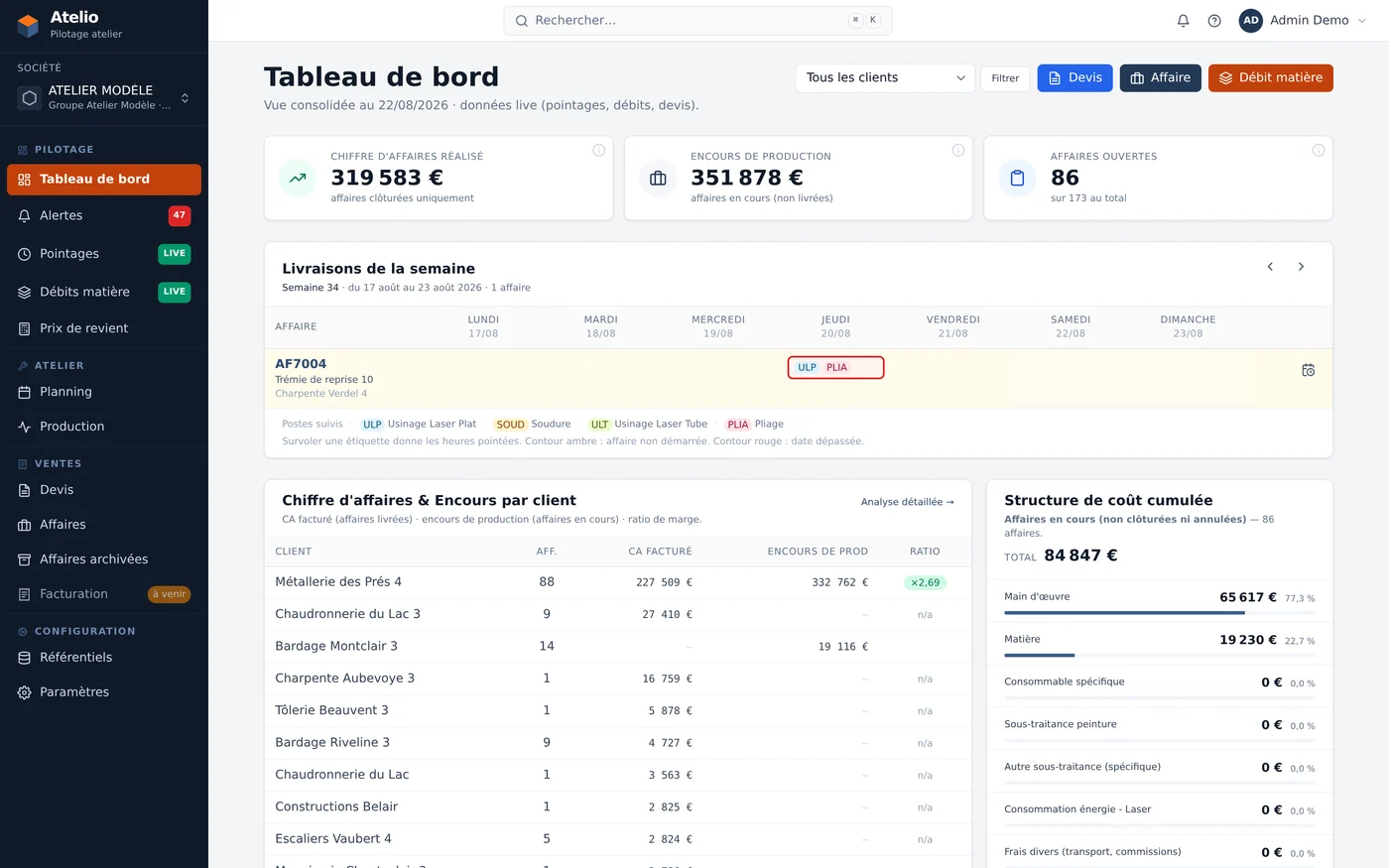
Task: Open Pointages in the sidebar
Action: click(x=104, y=254)
